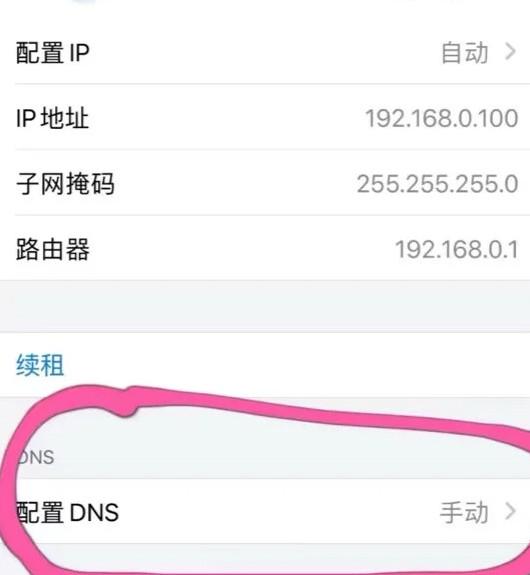Tap the 子网掩码 label

pyautogui.click(x=65, y=184)
